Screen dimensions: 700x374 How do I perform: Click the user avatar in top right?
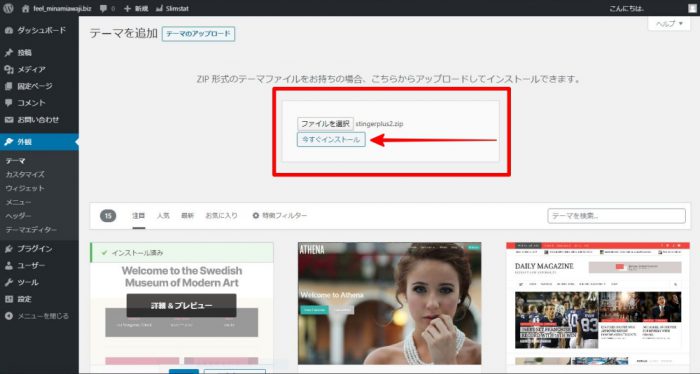pyautogui.click(x=692, y=8)
